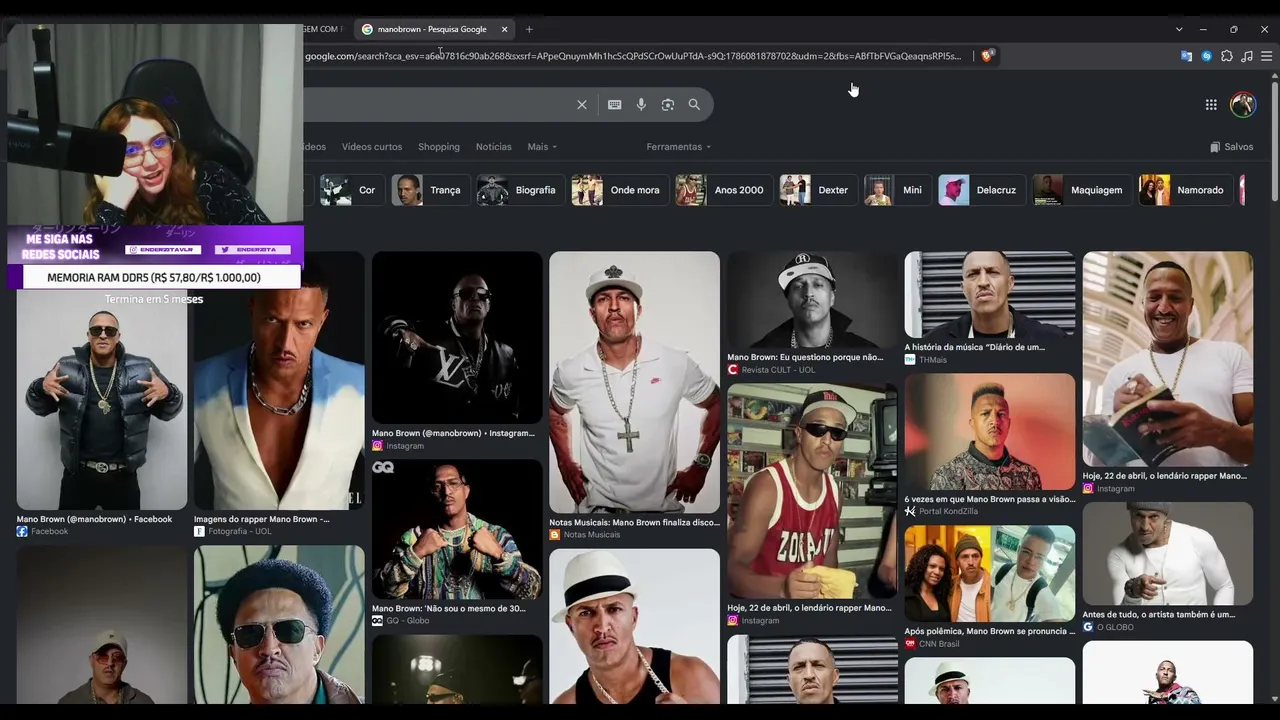
Task: Filter images by the Delacruz chip
Action: tap(980, 190)
